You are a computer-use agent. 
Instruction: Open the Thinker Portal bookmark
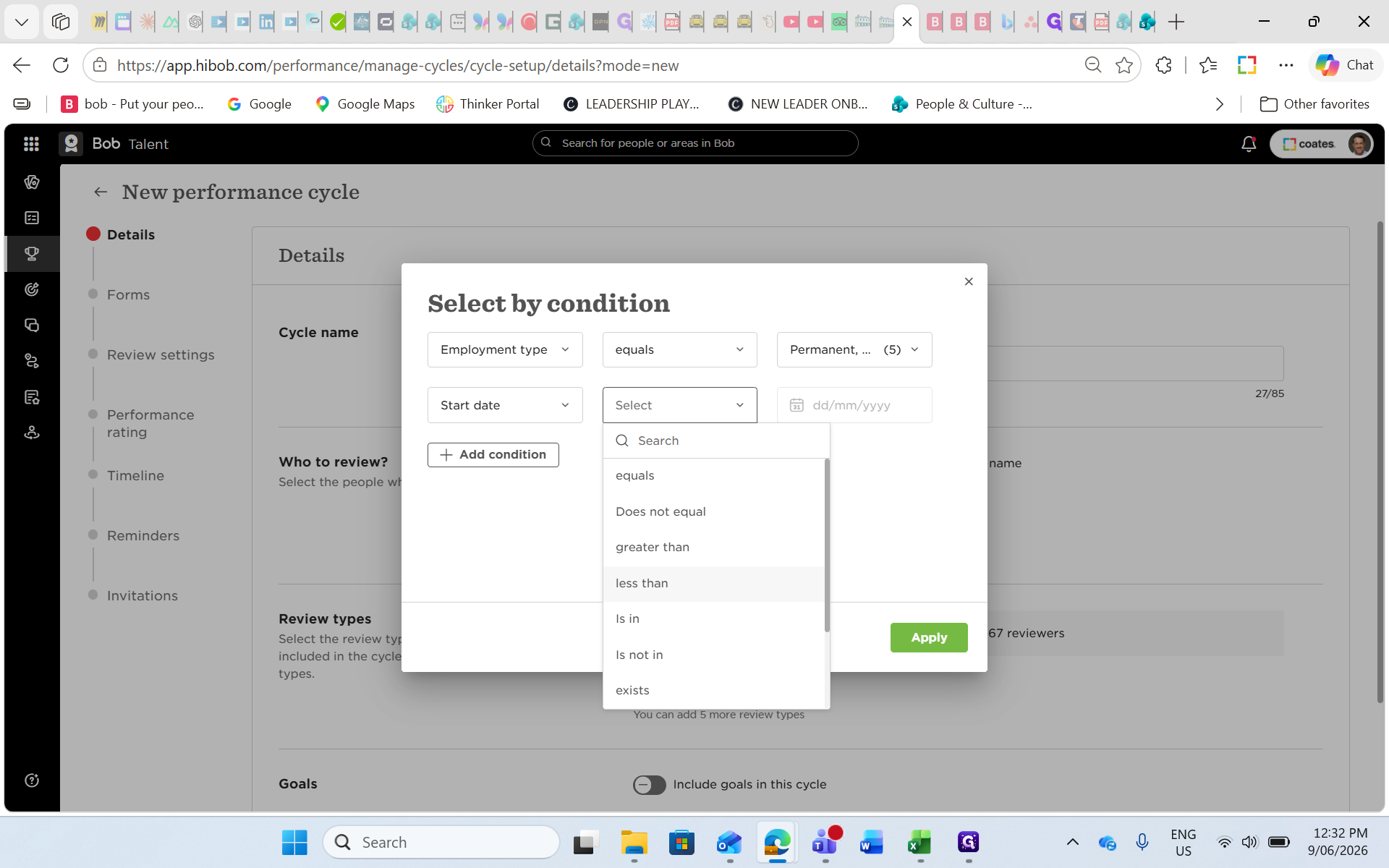coord(488,104)
